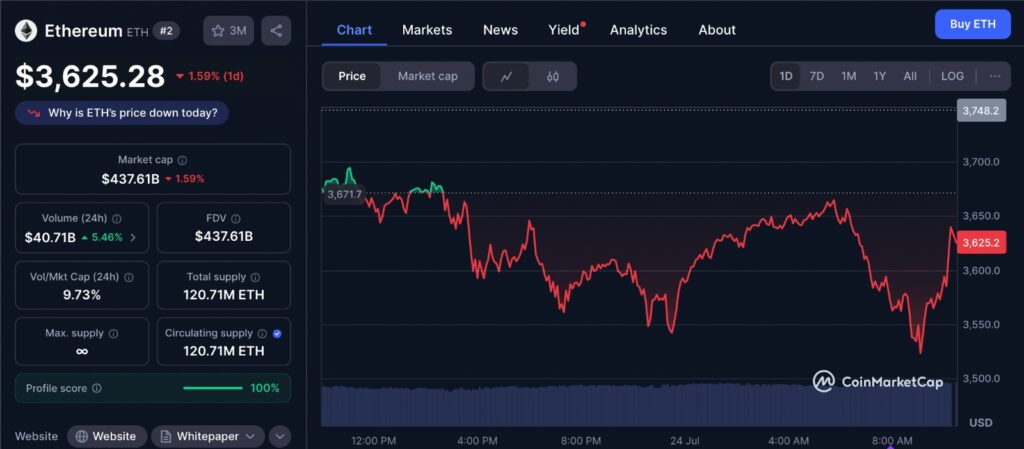Click the 120.71M ETH total supply value

point(224,295)
